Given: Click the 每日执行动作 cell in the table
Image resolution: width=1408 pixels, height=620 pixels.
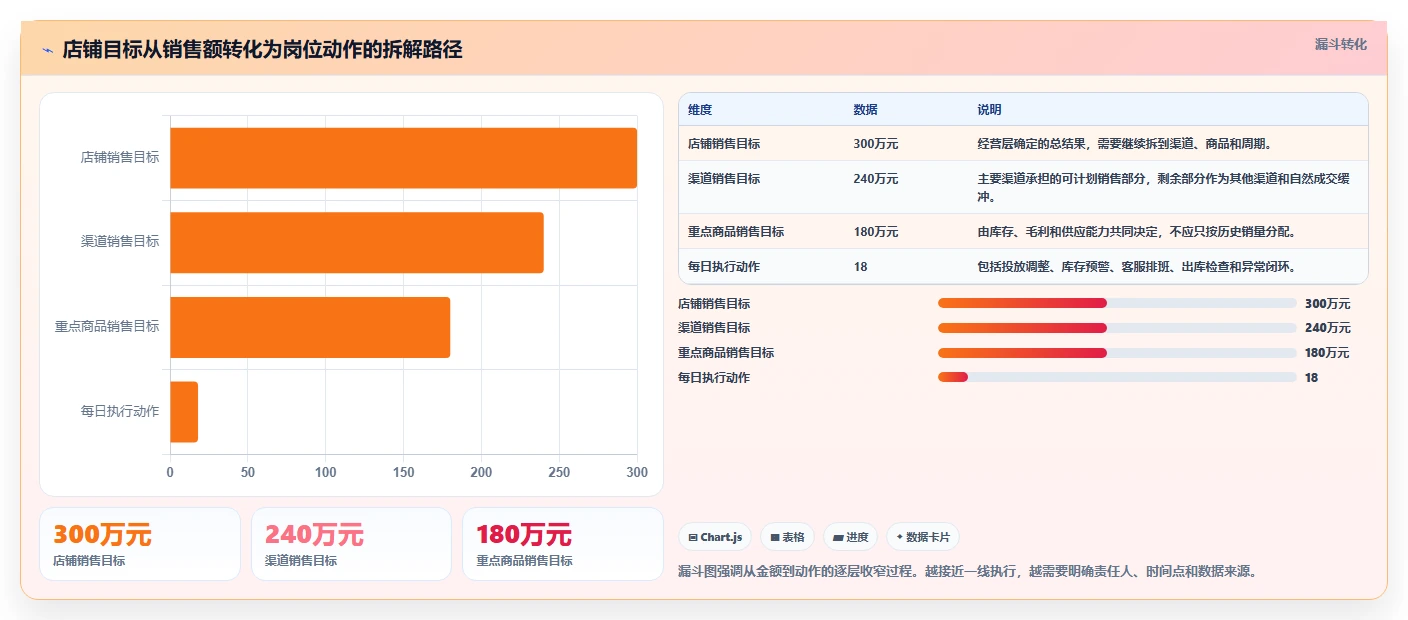Looking at the screenshot, I should [724, 267].
